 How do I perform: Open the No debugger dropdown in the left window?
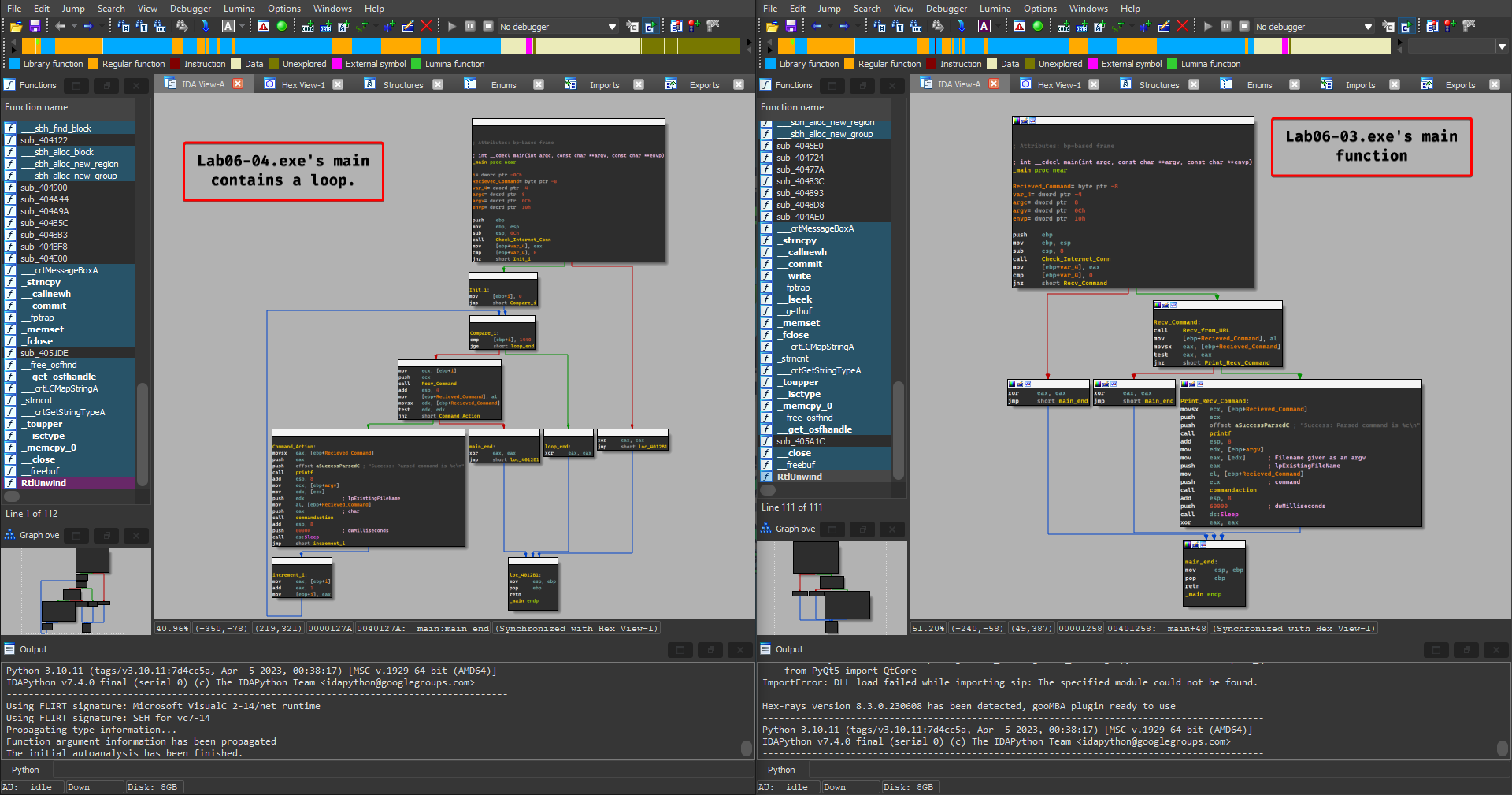click(612, 27)
